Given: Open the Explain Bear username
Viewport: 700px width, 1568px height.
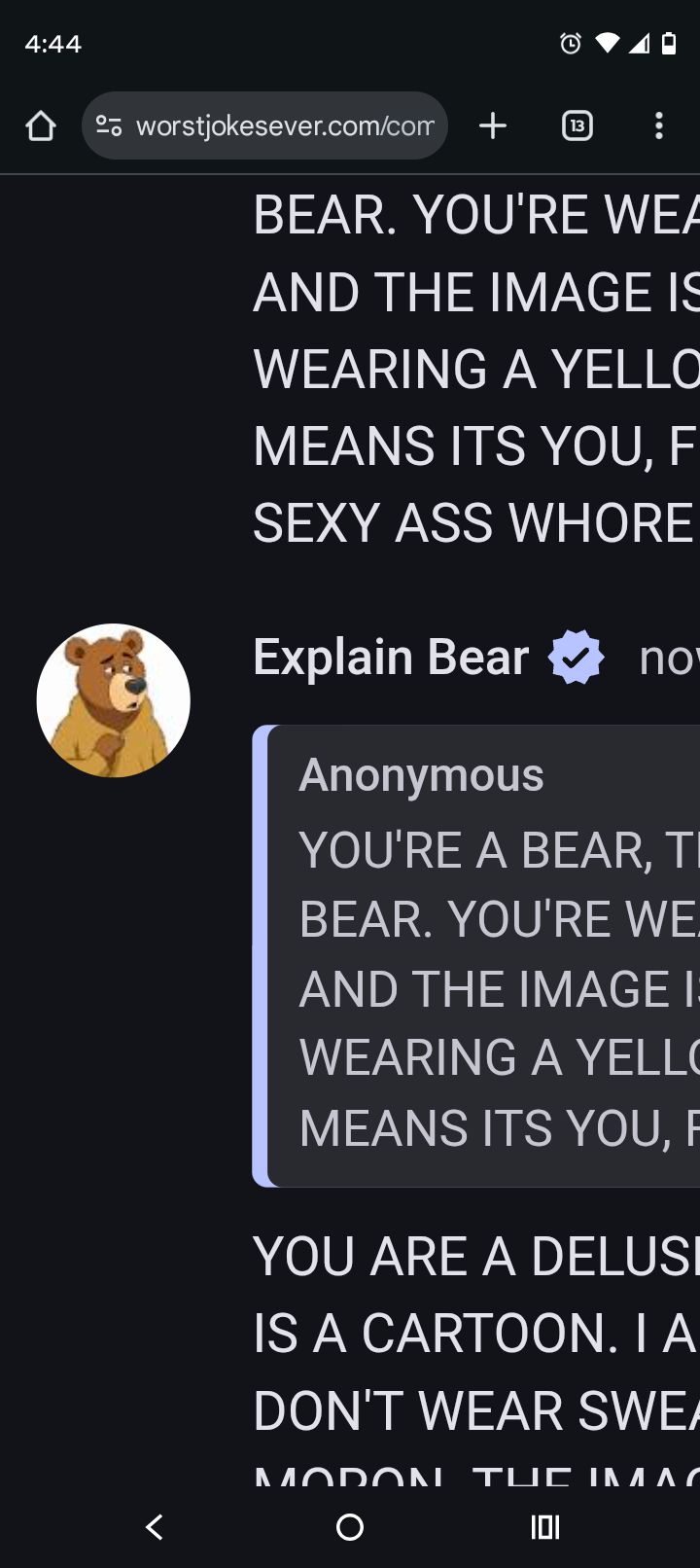Looking at the screenshot, I should point(391,658).
